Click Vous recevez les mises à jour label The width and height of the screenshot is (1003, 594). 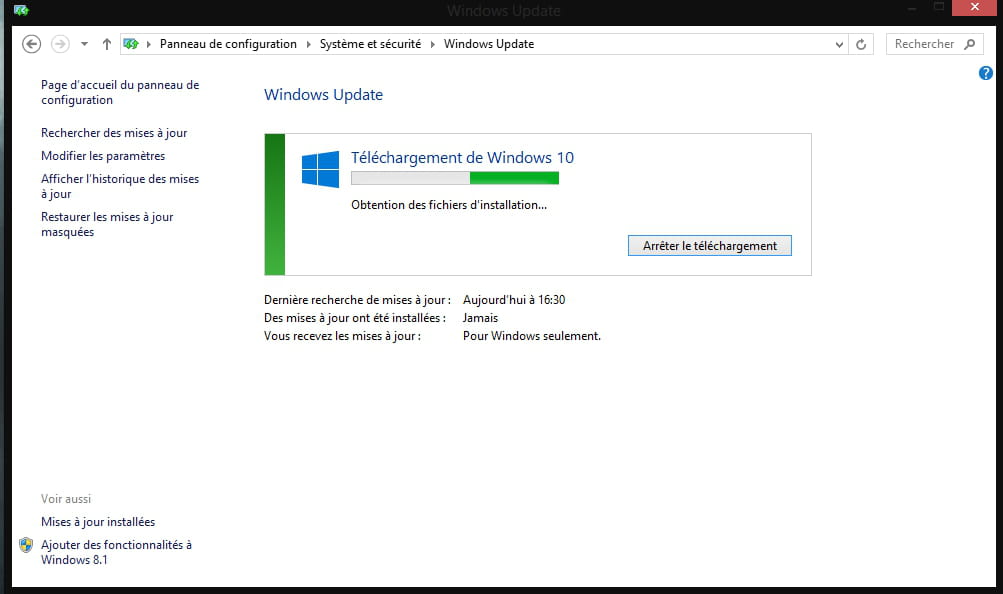click(342, 336)
